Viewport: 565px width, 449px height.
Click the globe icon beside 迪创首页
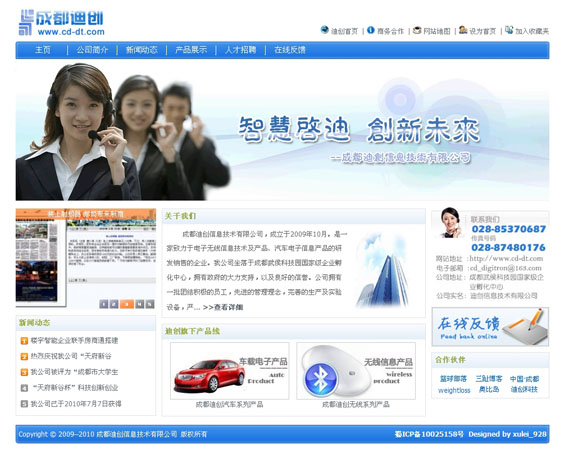click(324, 30)
